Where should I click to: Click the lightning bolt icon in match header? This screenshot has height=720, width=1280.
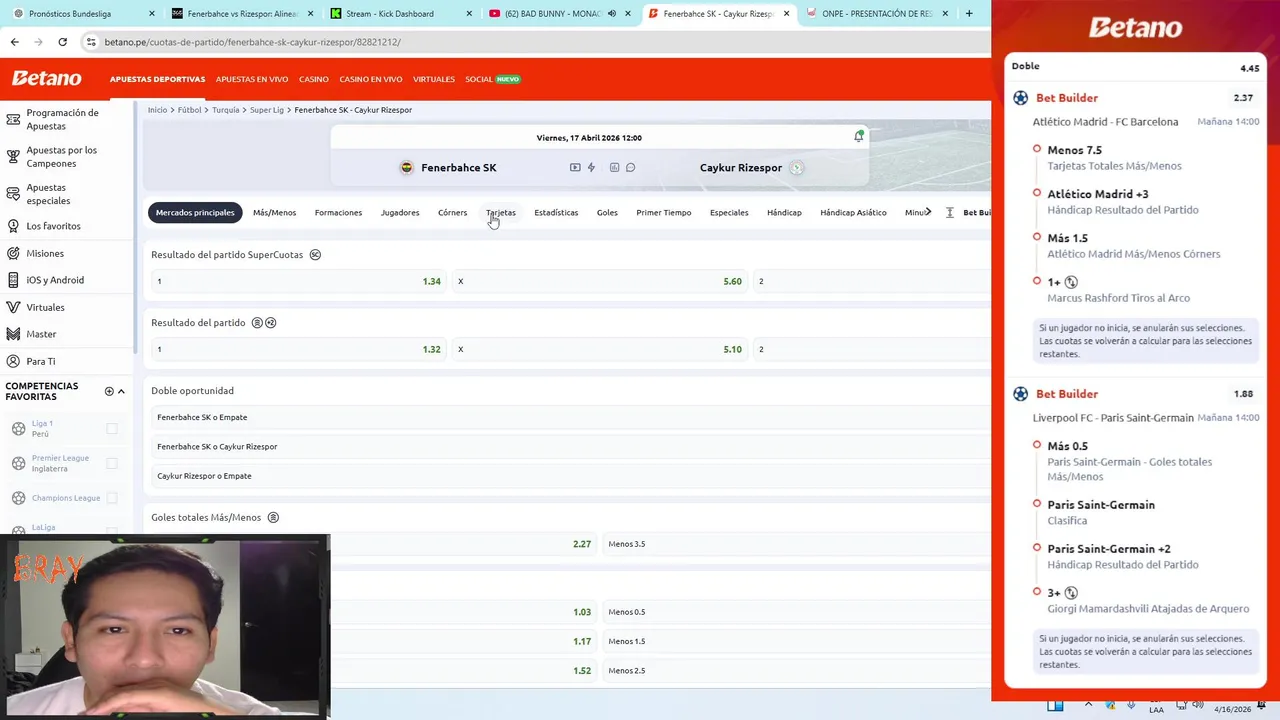click(x=591, y=168)
